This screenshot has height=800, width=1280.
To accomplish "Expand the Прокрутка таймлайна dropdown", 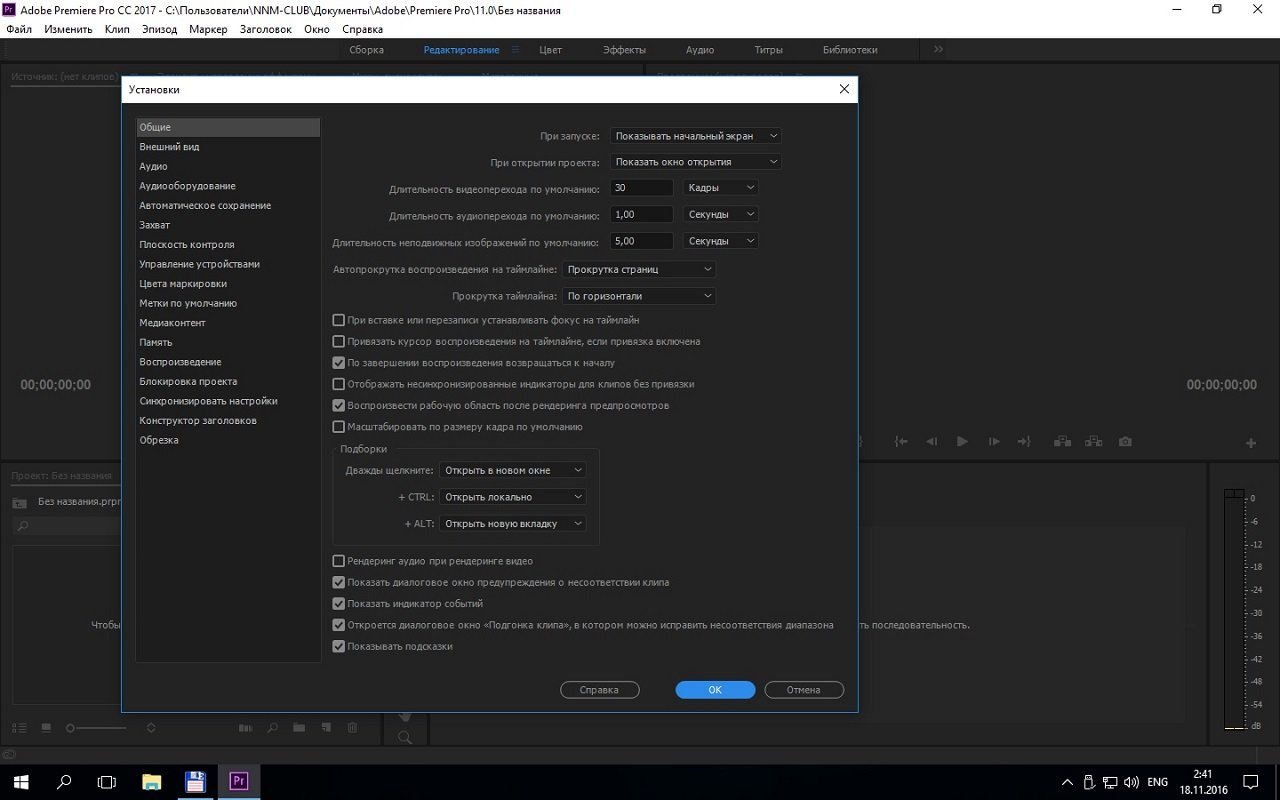I will click(x=638, y=296).
